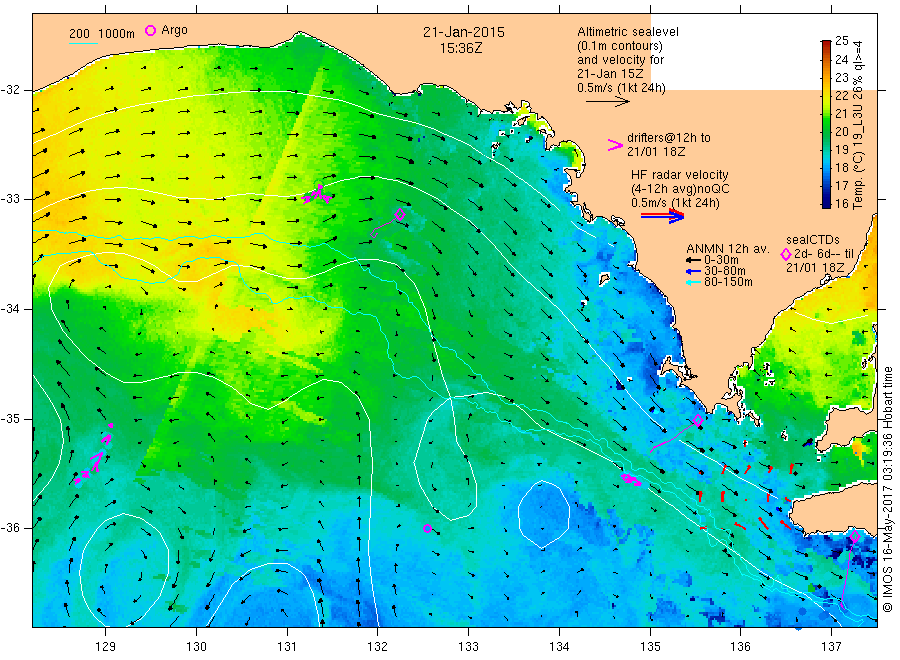Click the '15:36Z' time label
This screenshot has width=900, height=660.
click(461, 48)
